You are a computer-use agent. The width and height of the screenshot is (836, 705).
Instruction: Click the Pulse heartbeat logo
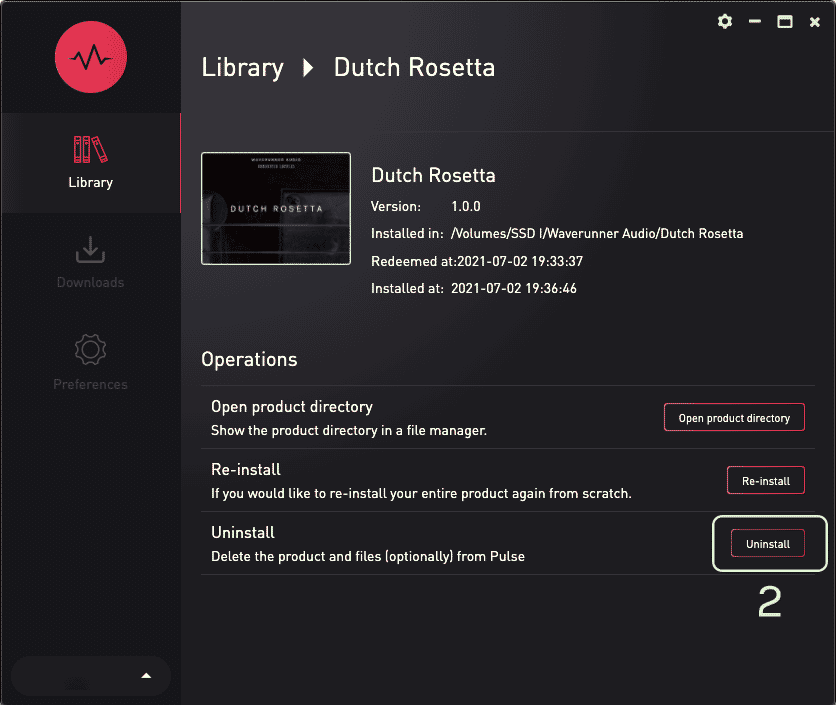click(x=91, y=57)
